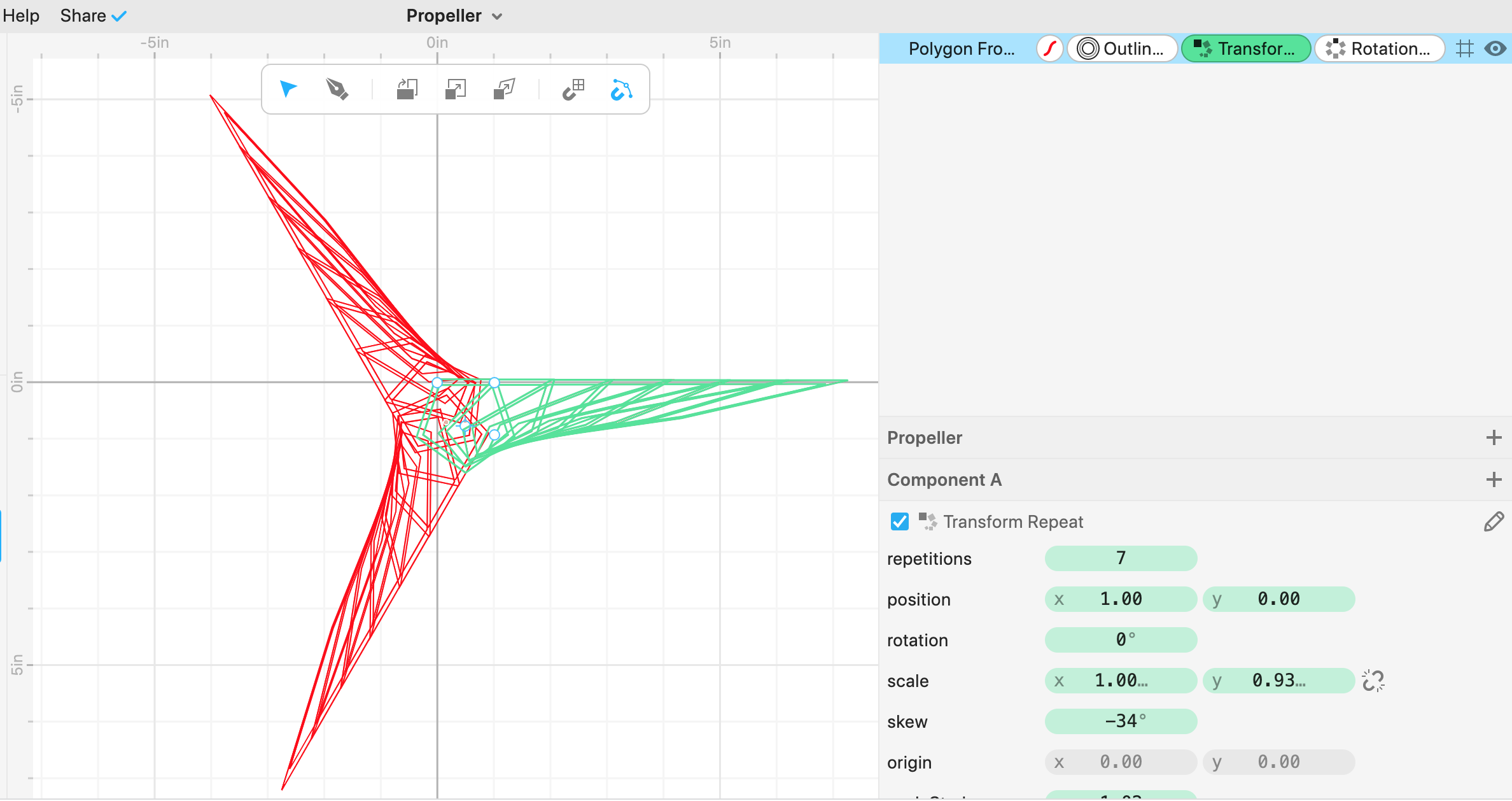Add item to Propeller section
Screen dimensions: 1512x801
1494,437
